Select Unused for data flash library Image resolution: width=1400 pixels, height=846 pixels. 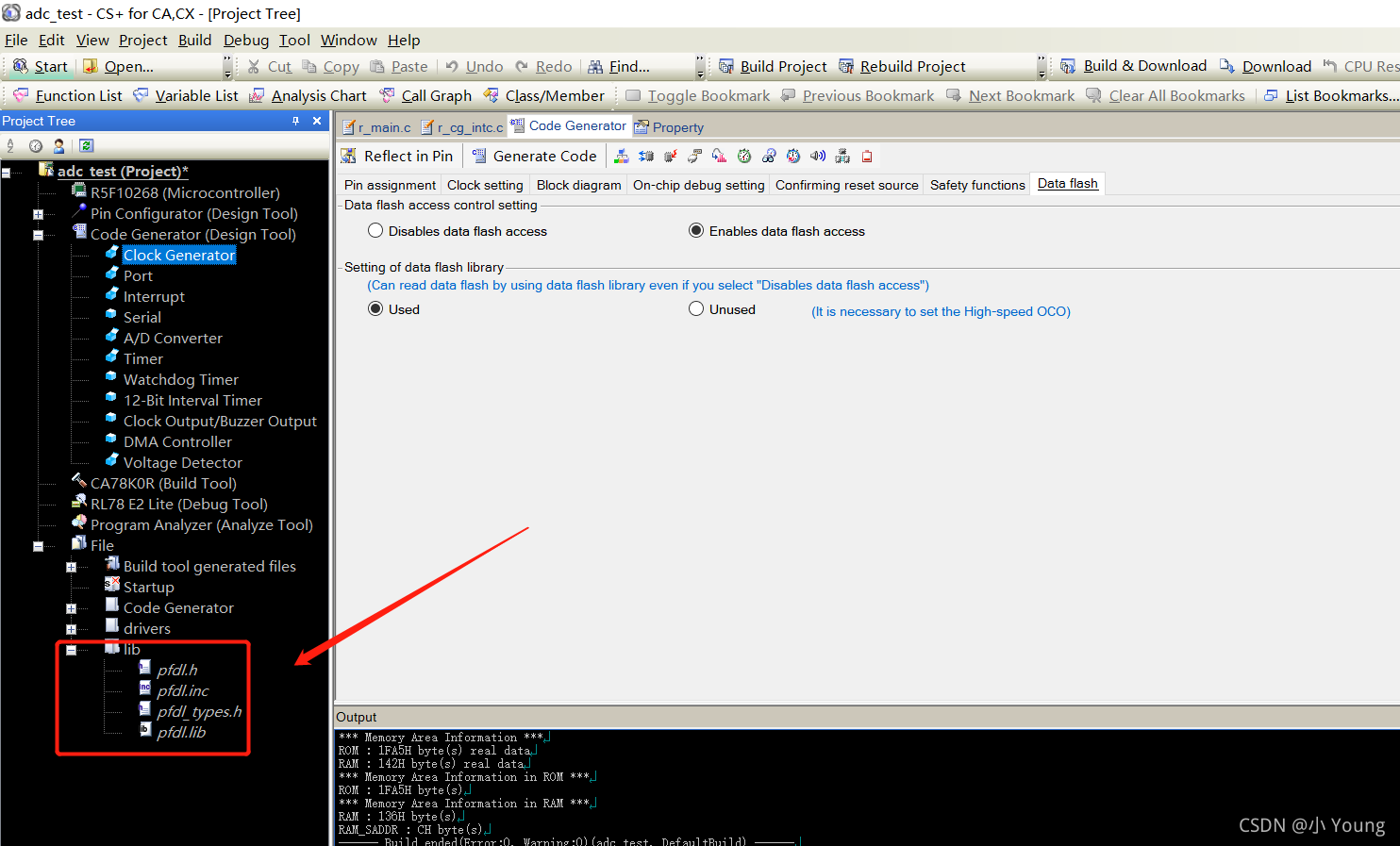coord(723,309)
